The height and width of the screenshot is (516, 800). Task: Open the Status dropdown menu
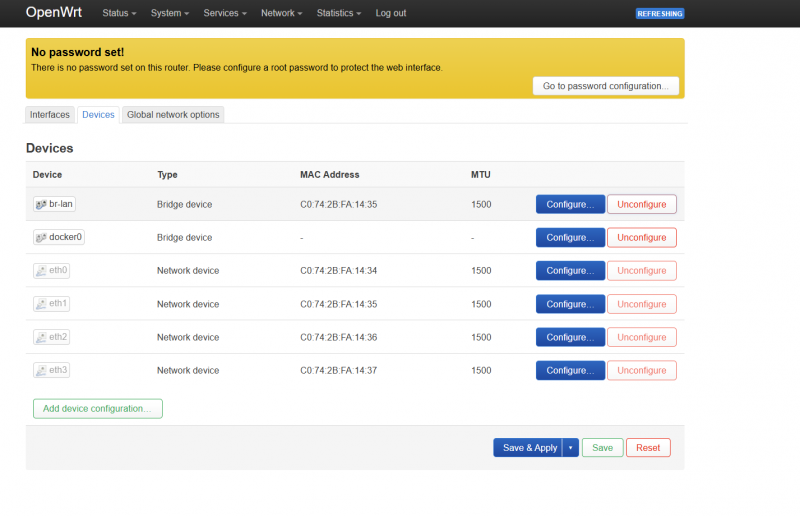pos(120,13)
